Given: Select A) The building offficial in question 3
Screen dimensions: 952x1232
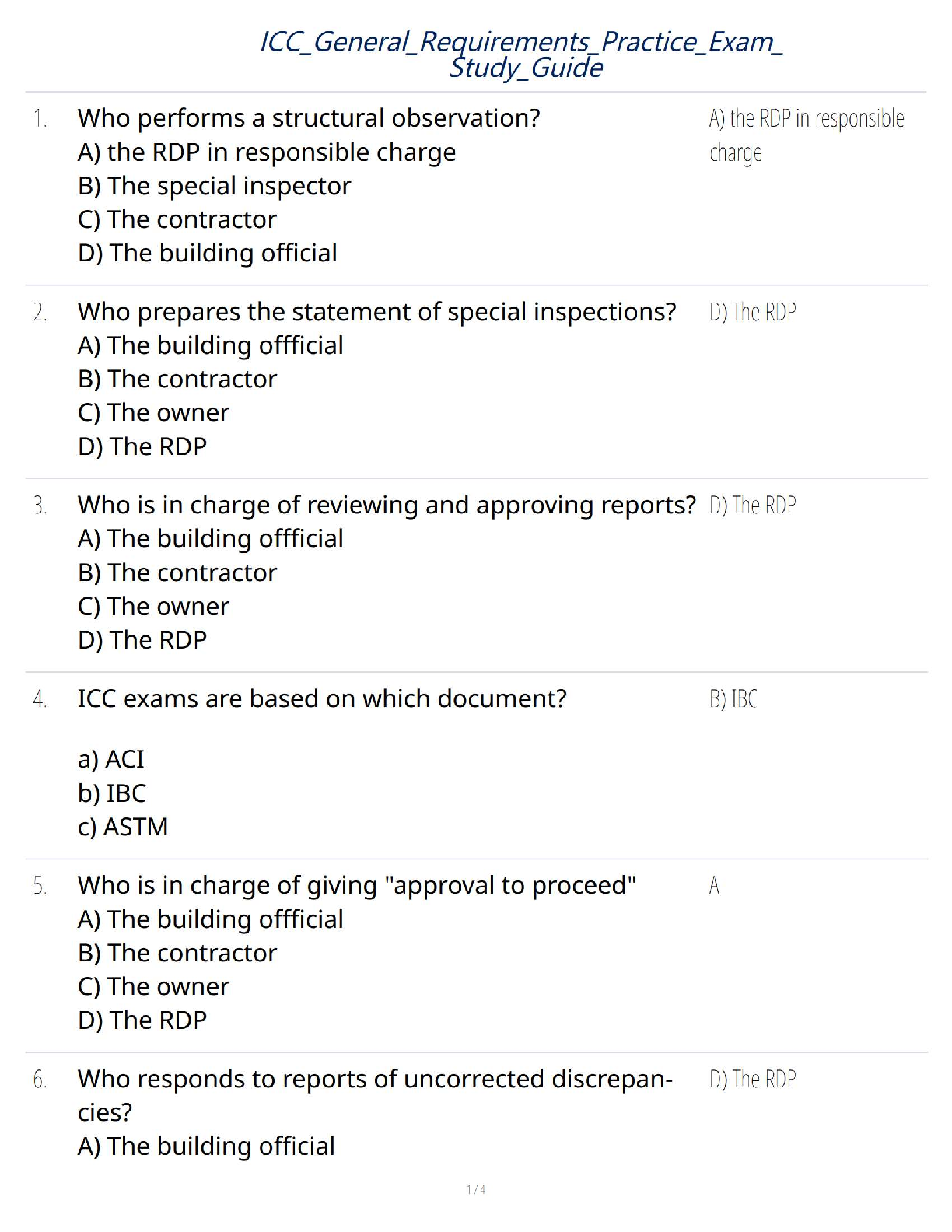Looking at the screenshot, I should (x=211, y=538).
